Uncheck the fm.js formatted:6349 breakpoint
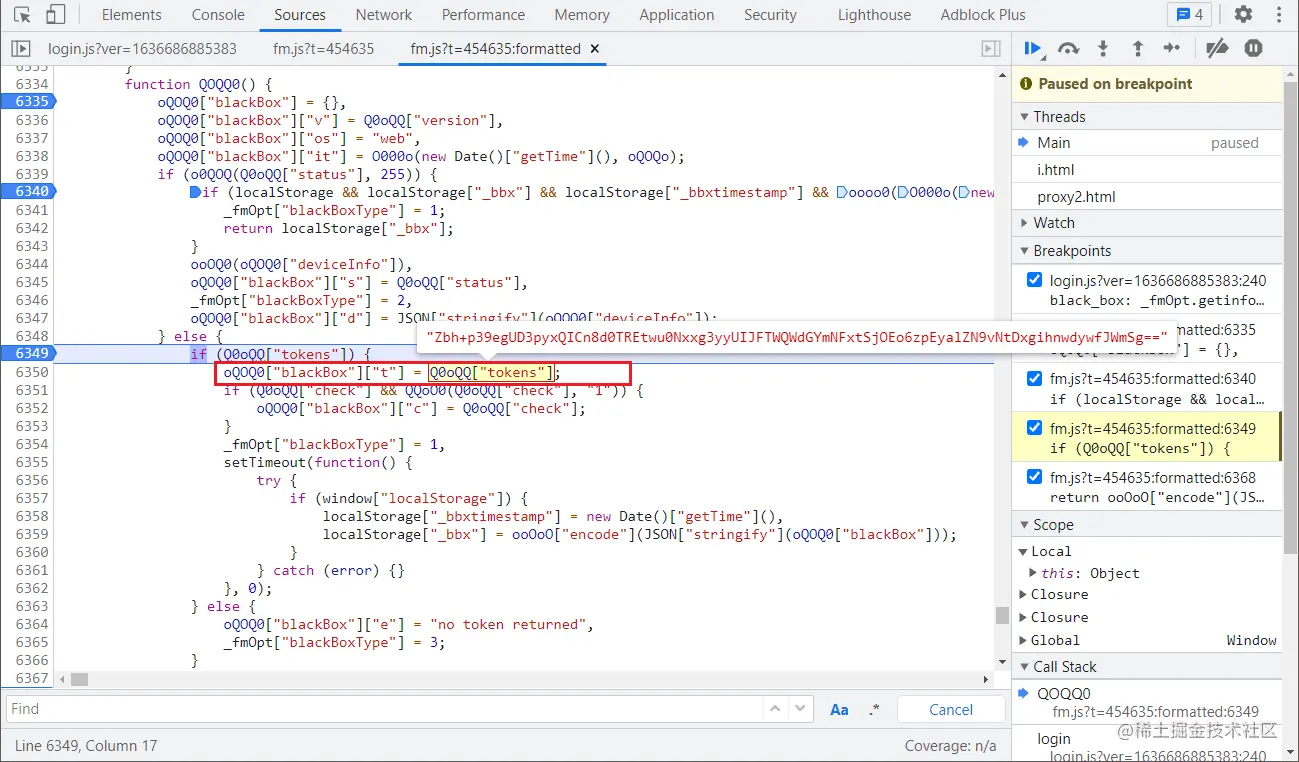 [x=1034, y=428]
